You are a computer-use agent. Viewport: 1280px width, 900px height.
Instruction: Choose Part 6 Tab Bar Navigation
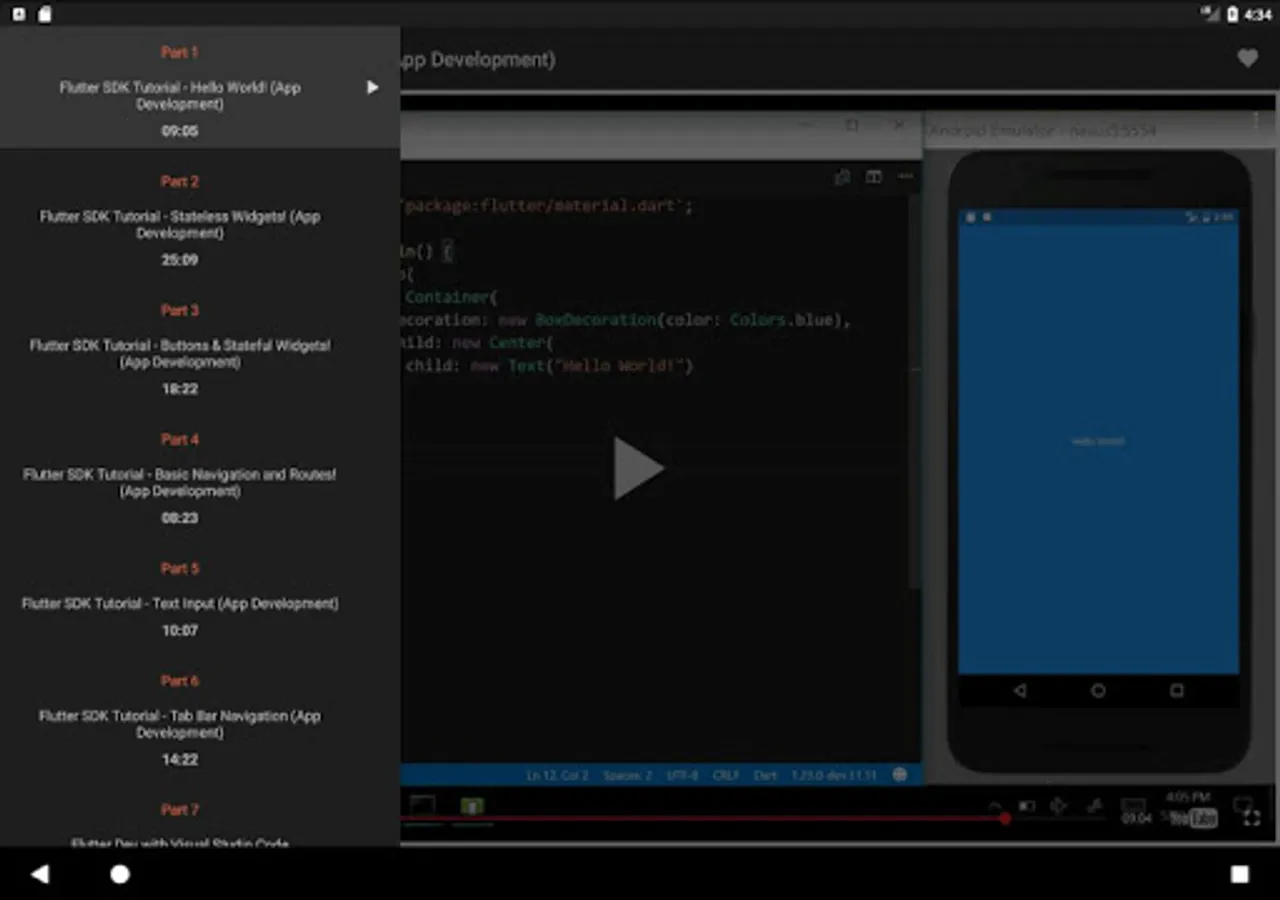180,724
